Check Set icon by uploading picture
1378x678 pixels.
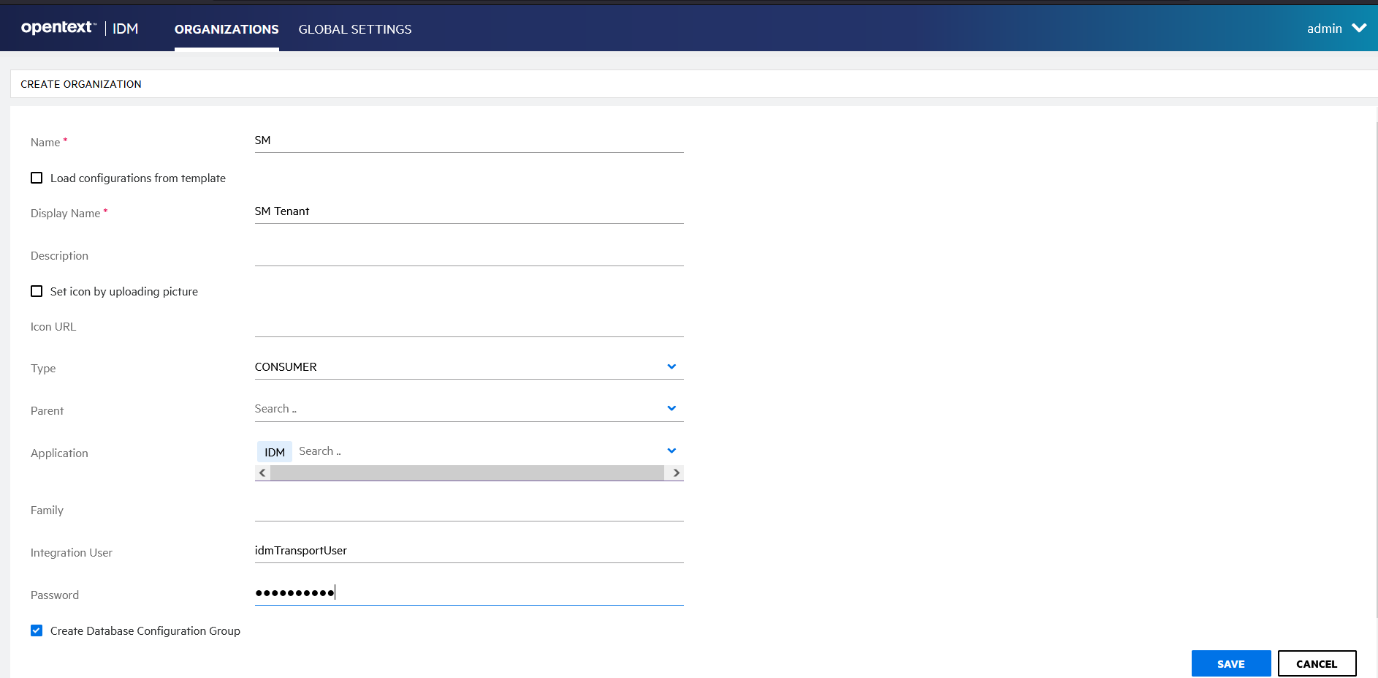coord(36,291)
